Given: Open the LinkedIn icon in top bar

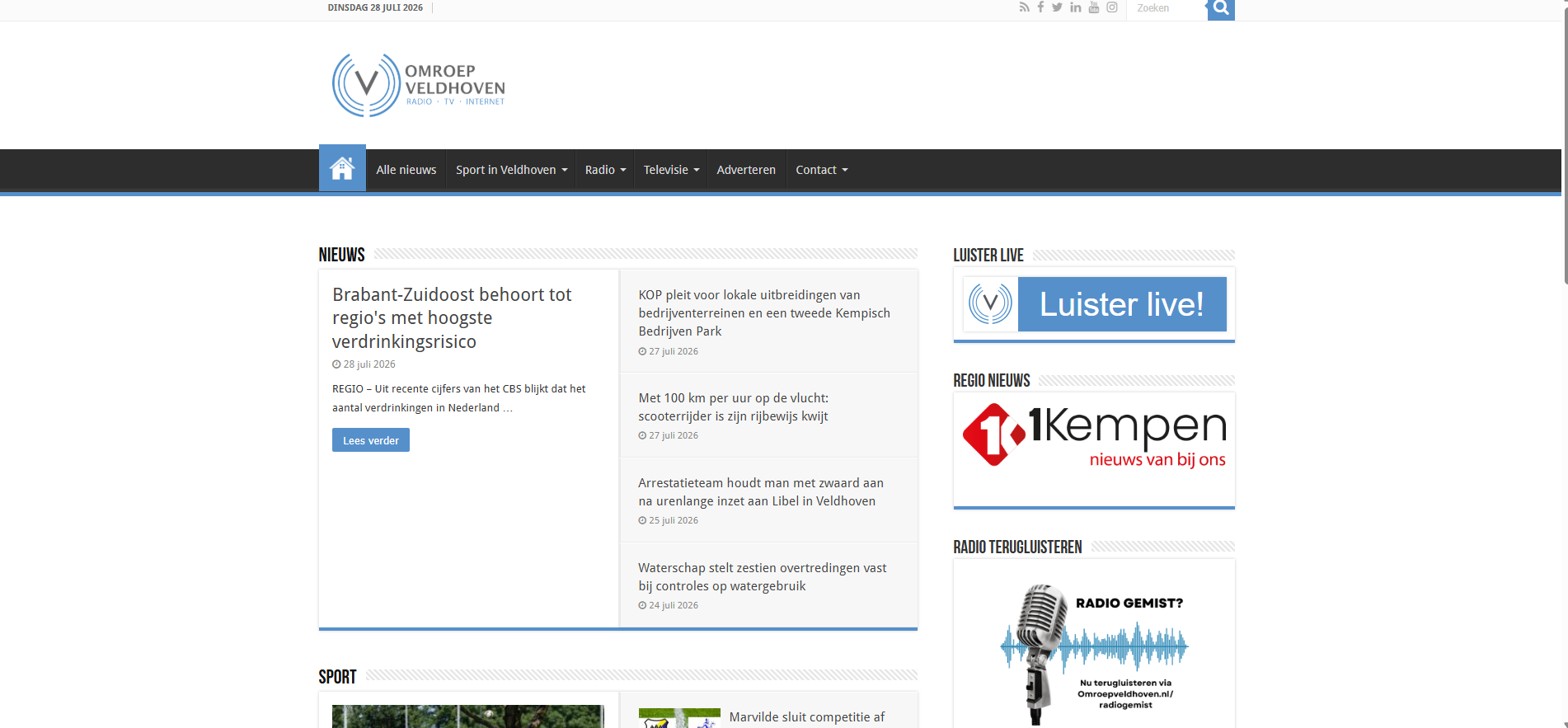Looking at the screenshot, I should click(1076, 7).
